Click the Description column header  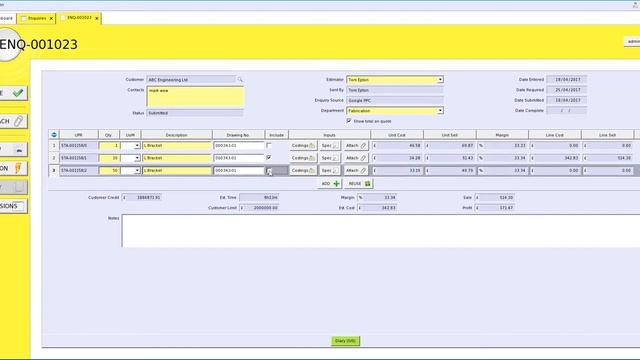pyautogui.click(x=177, y=135)
